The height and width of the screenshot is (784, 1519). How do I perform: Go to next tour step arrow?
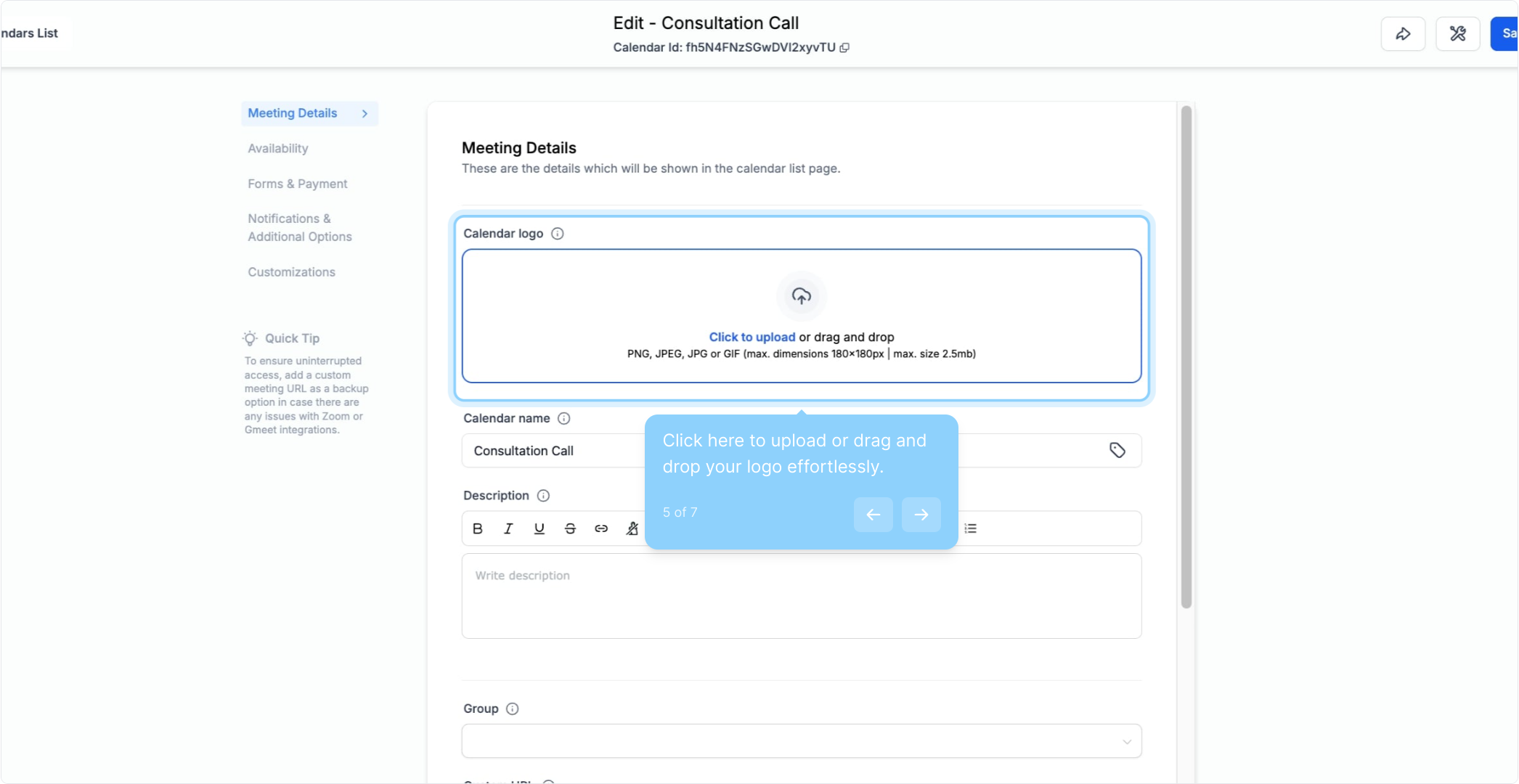pos(921,515)
